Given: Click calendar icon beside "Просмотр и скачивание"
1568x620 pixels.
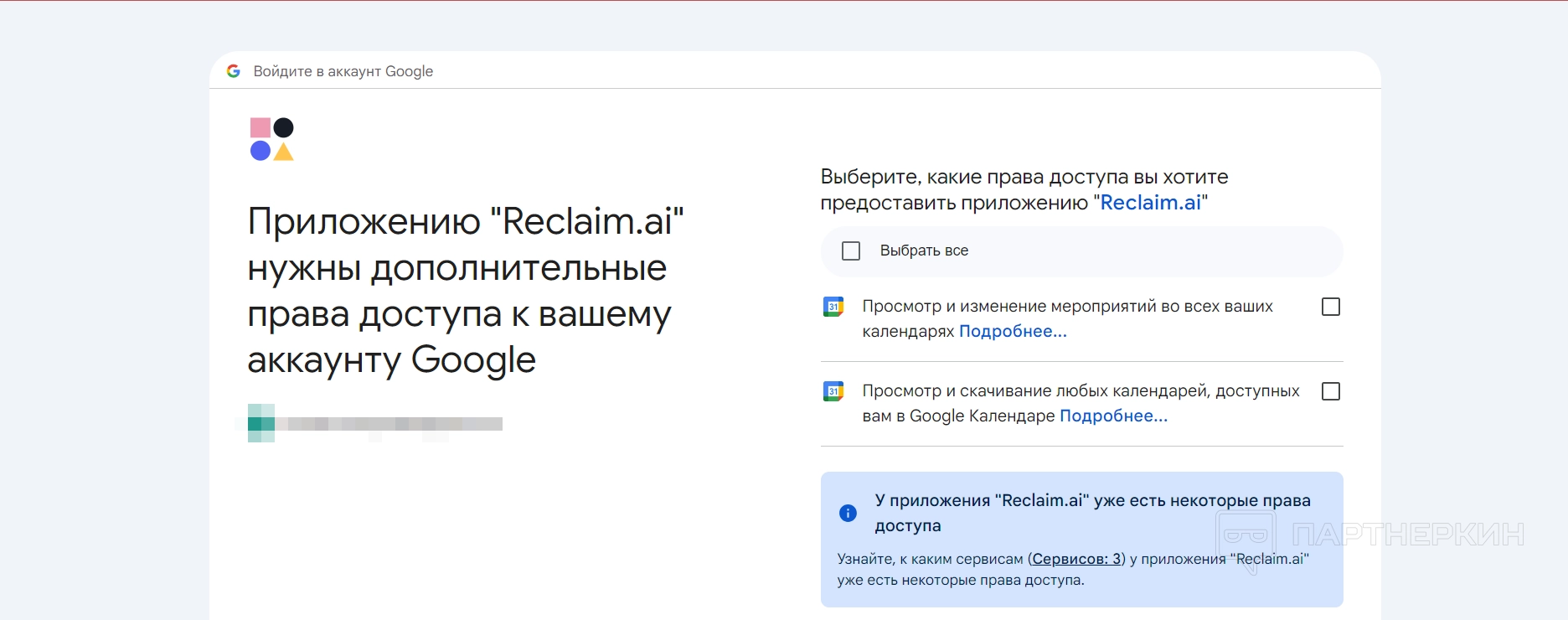Looking at the screenshot, I should (833, 391).
